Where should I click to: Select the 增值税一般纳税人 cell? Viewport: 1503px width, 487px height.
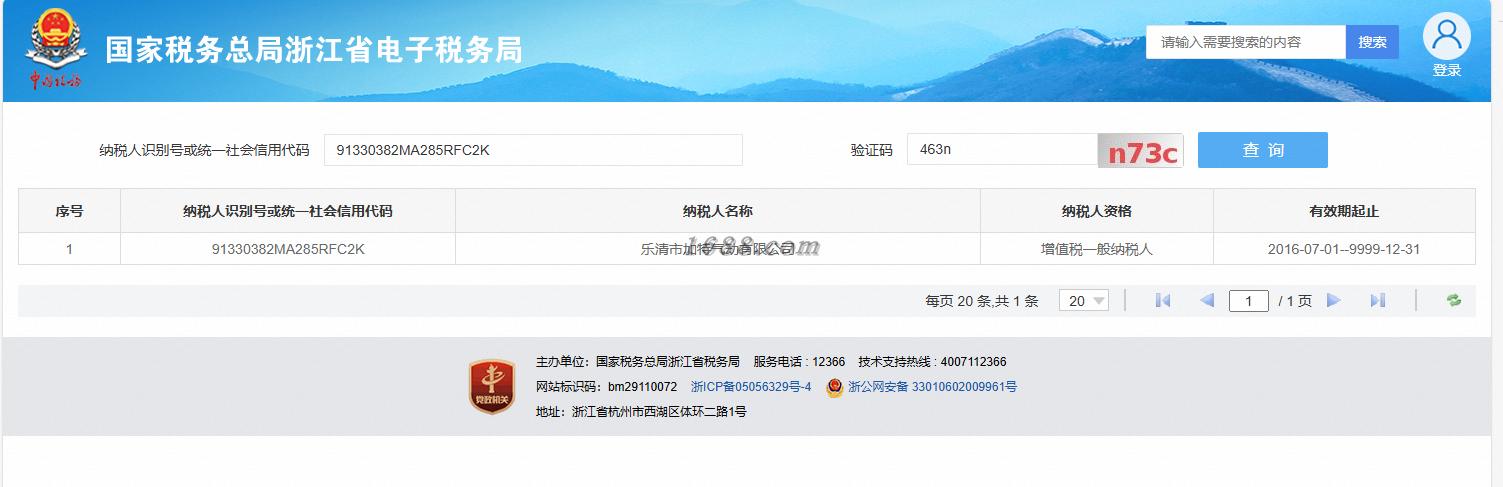click(1097, 249)
